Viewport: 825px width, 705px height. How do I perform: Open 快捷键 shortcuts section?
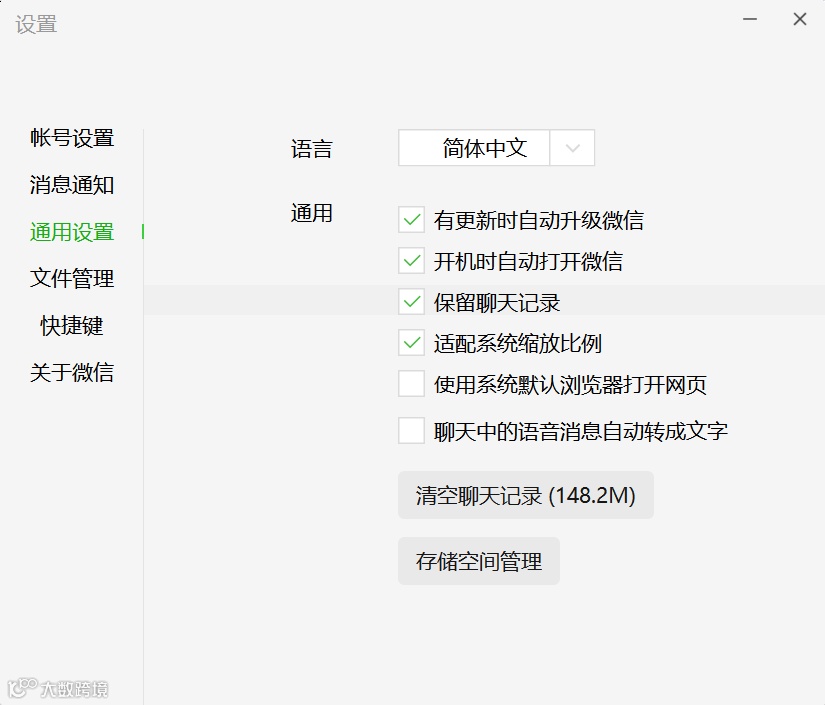(x=72, y=326)
